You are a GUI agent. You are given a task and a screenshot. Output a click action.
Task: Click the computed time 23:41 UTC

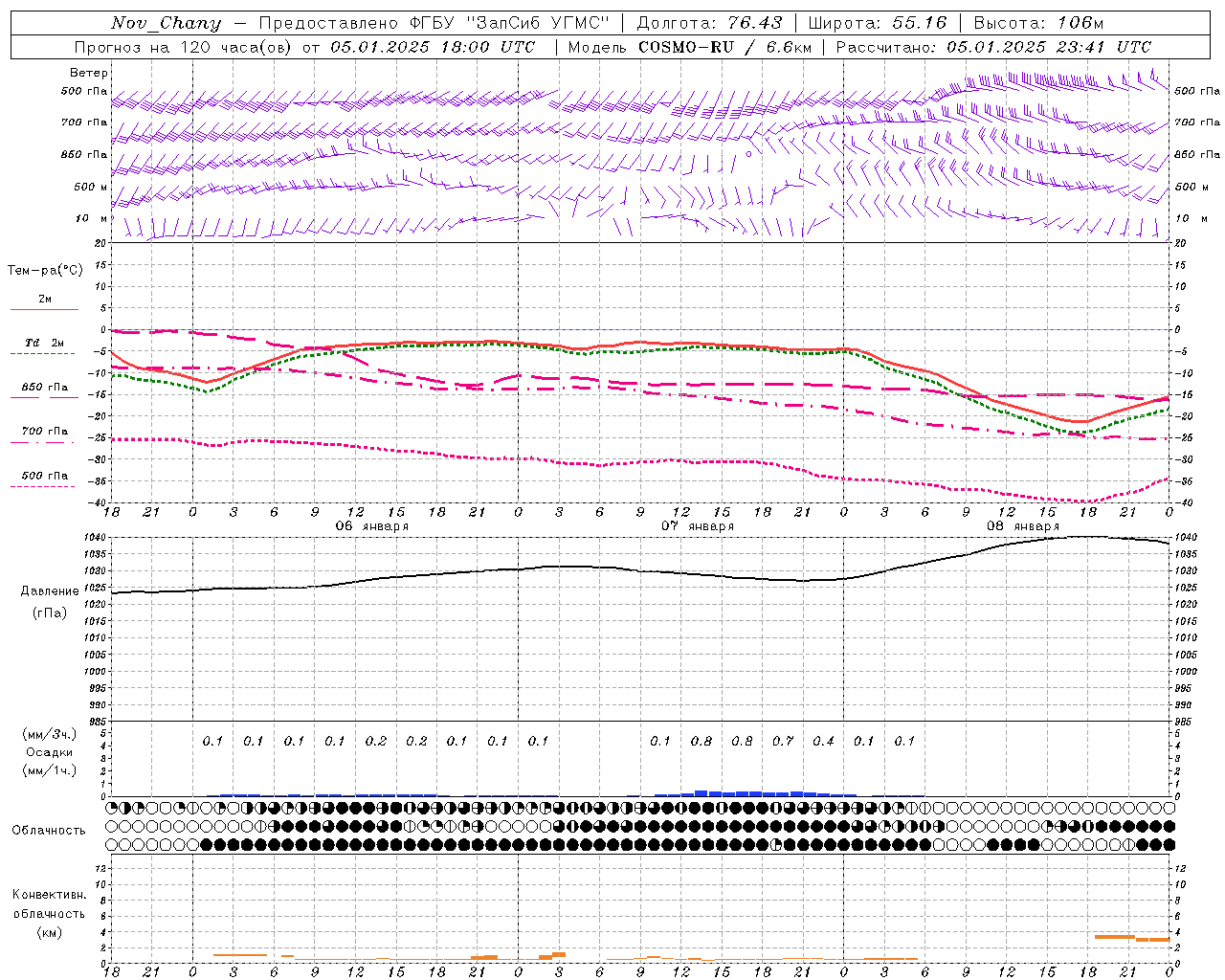pyautogui.click(x=1095, y=47)
